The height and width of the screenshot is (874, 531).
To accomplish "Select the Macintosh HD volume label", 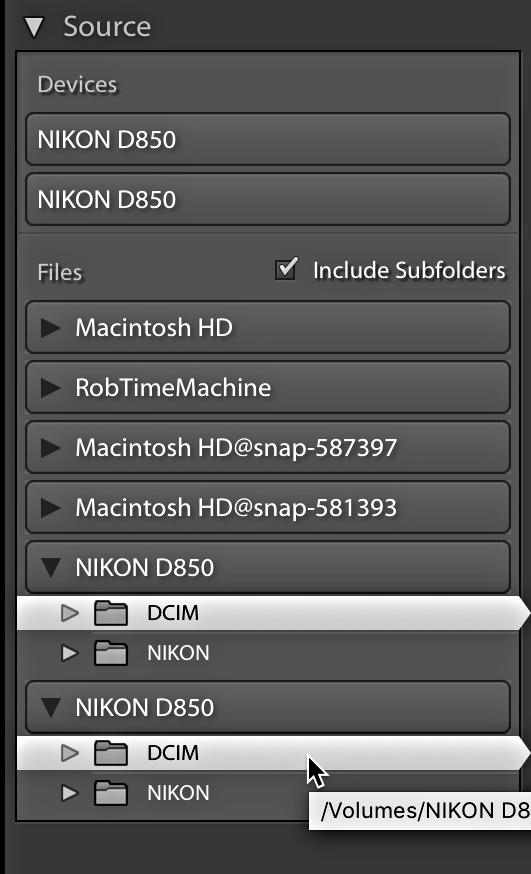I will point(154,328).
